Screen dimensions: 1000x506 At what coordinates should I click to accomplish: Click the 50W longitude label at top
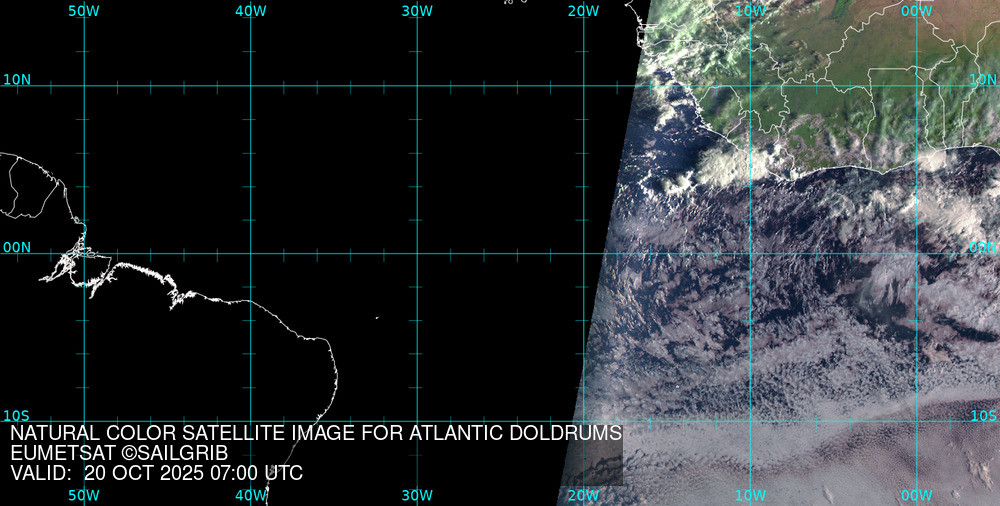[x=83, y=10]
